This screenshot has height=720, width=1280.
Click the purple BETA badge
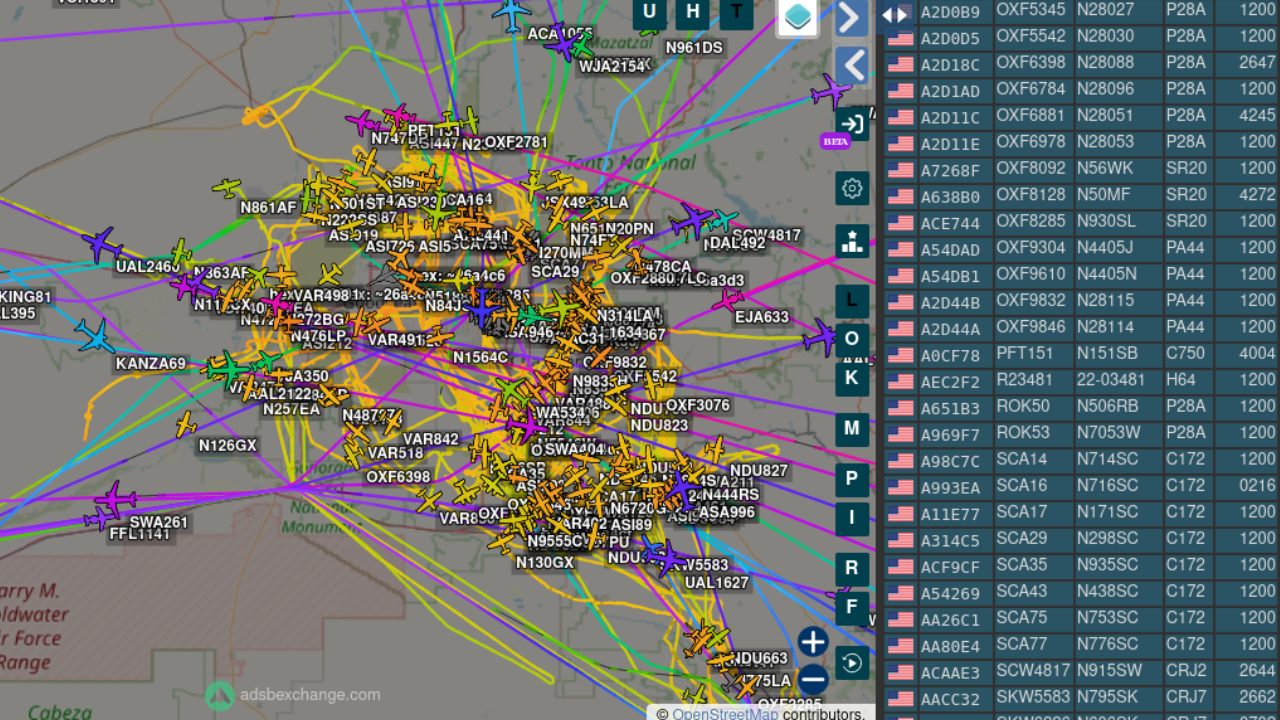click(835, 141)
